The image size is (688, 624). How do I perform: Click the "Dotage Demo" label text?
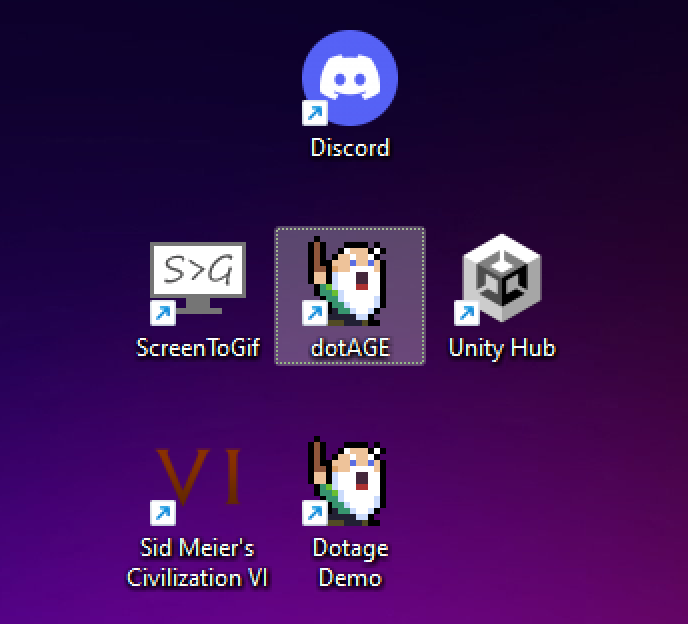click(x=350, y=563)
